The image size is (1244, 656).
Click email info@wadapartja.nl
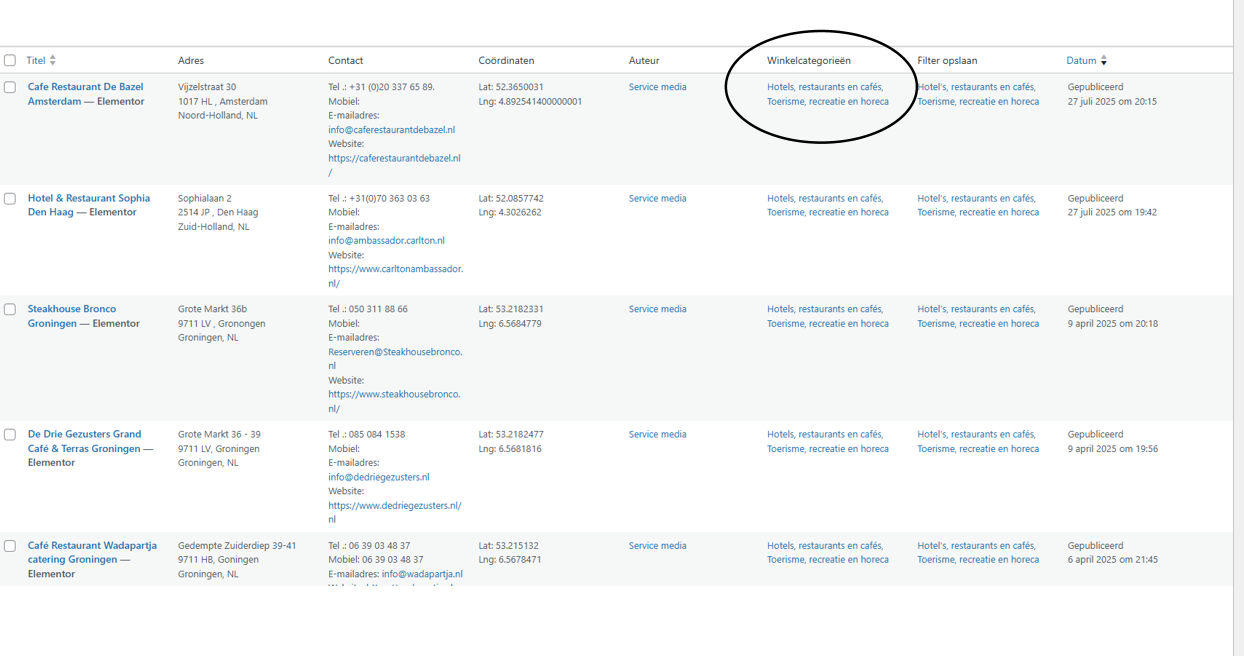point(421,574)
